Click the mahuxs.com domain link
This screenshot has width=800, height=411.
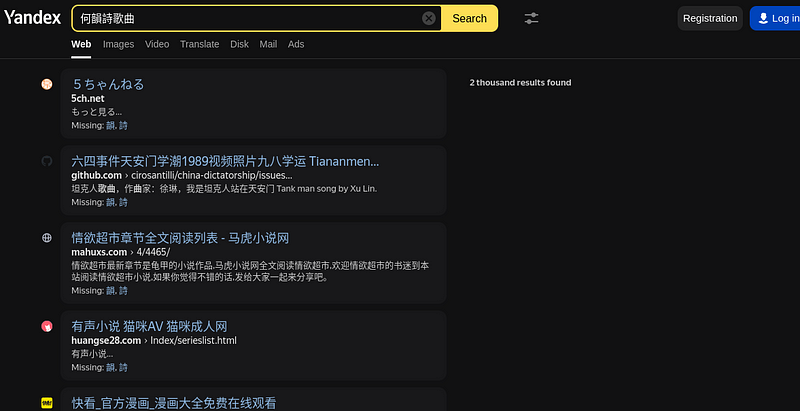[99, 252]
